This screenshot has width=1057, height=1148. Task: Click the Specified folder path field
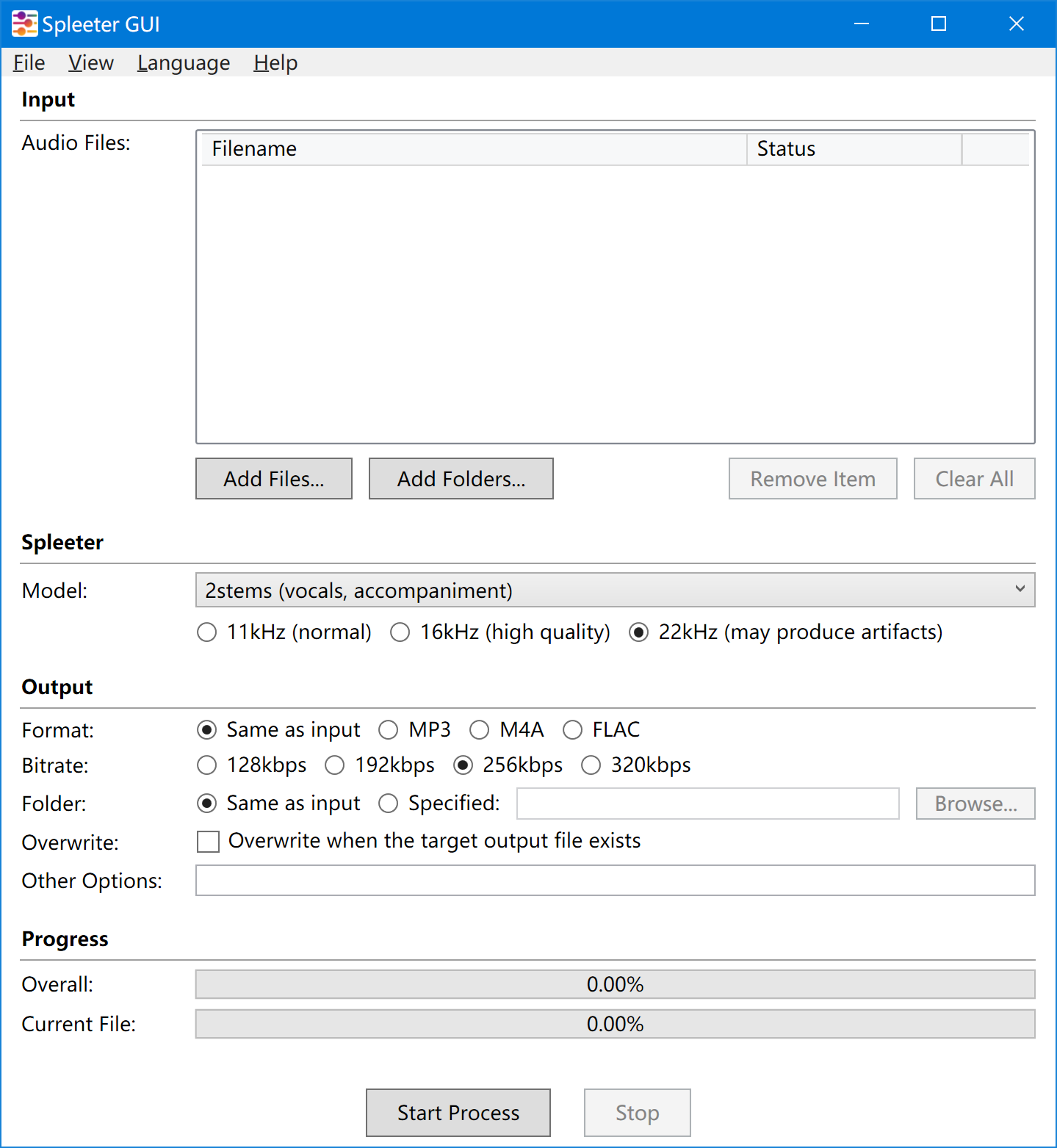point(708,804)
